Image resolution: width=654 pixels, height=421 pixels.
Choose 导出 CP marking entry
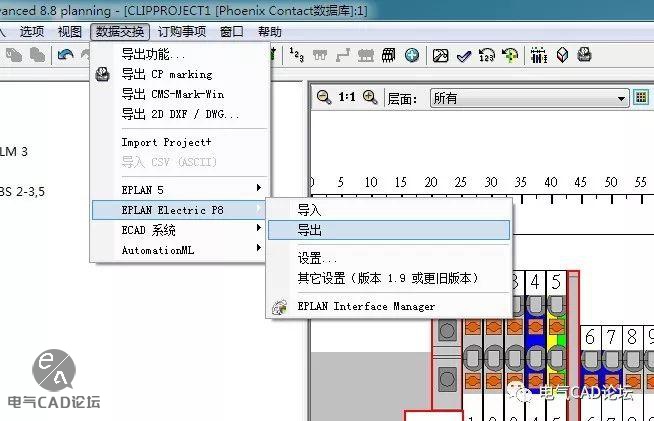click(179, 74)
